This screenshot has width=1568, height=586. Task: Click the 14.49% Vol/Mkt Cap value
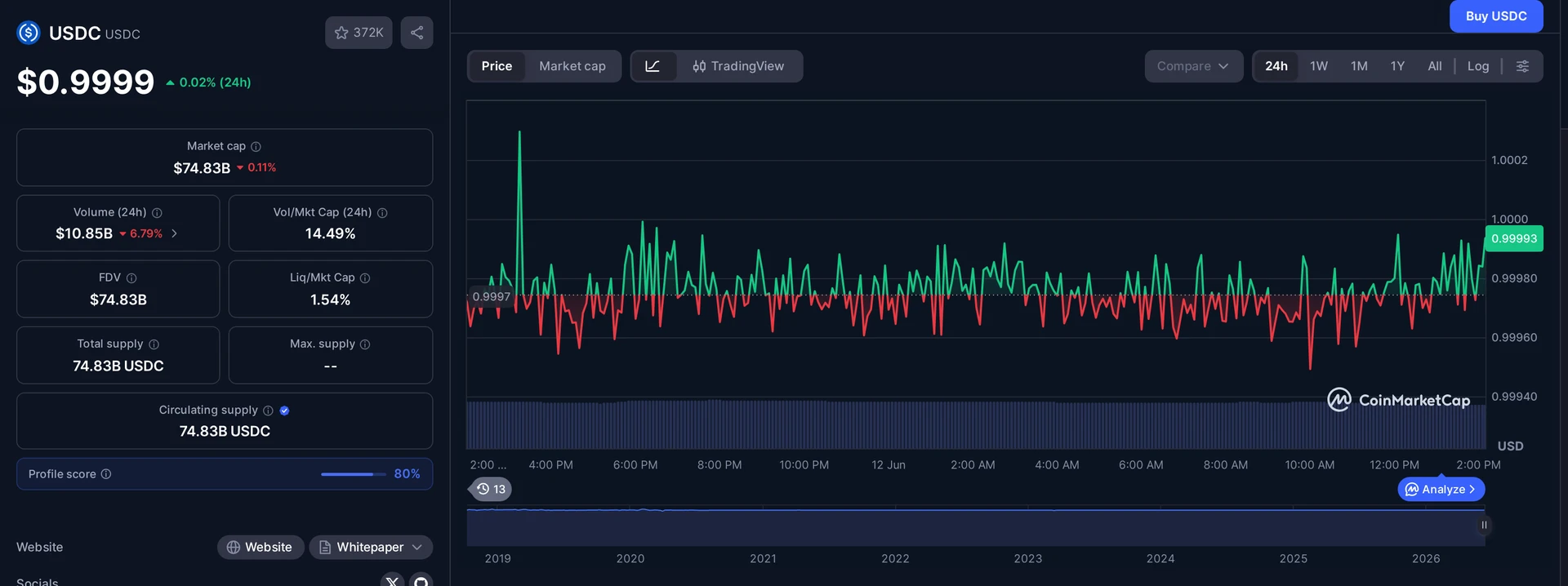tap(330, 233)
